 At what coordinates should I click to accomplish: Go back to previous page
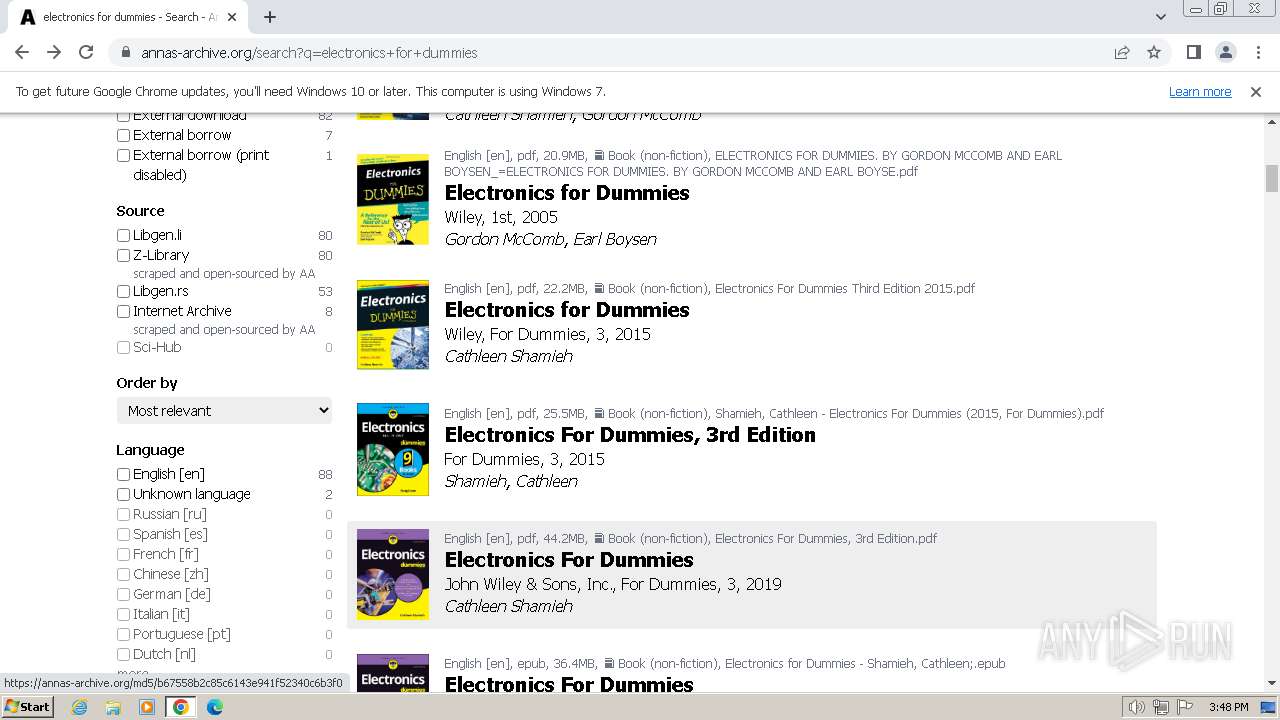22,52
